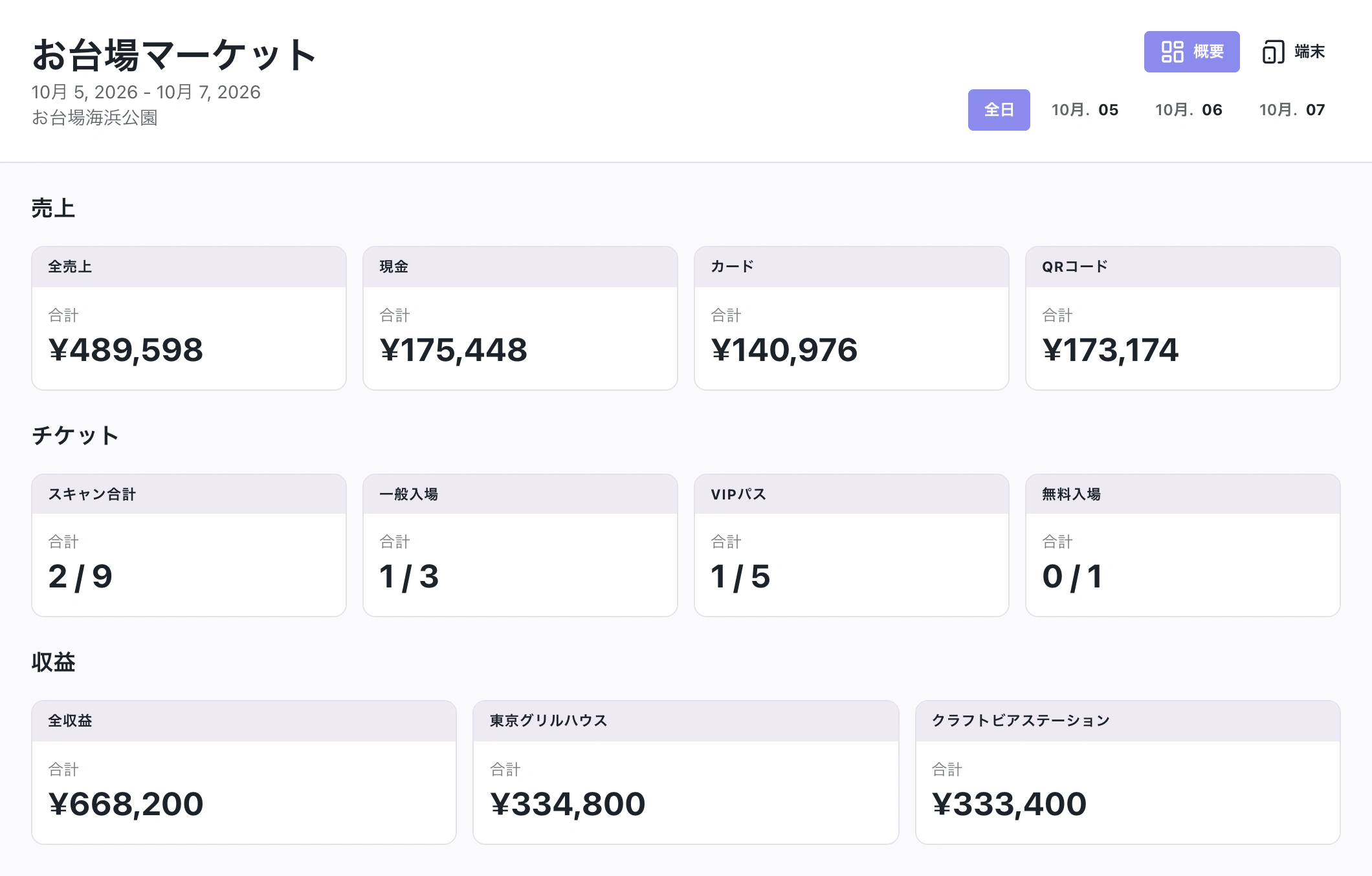
Task: Click the ¥334,800 value
Action: click(568, 804)
